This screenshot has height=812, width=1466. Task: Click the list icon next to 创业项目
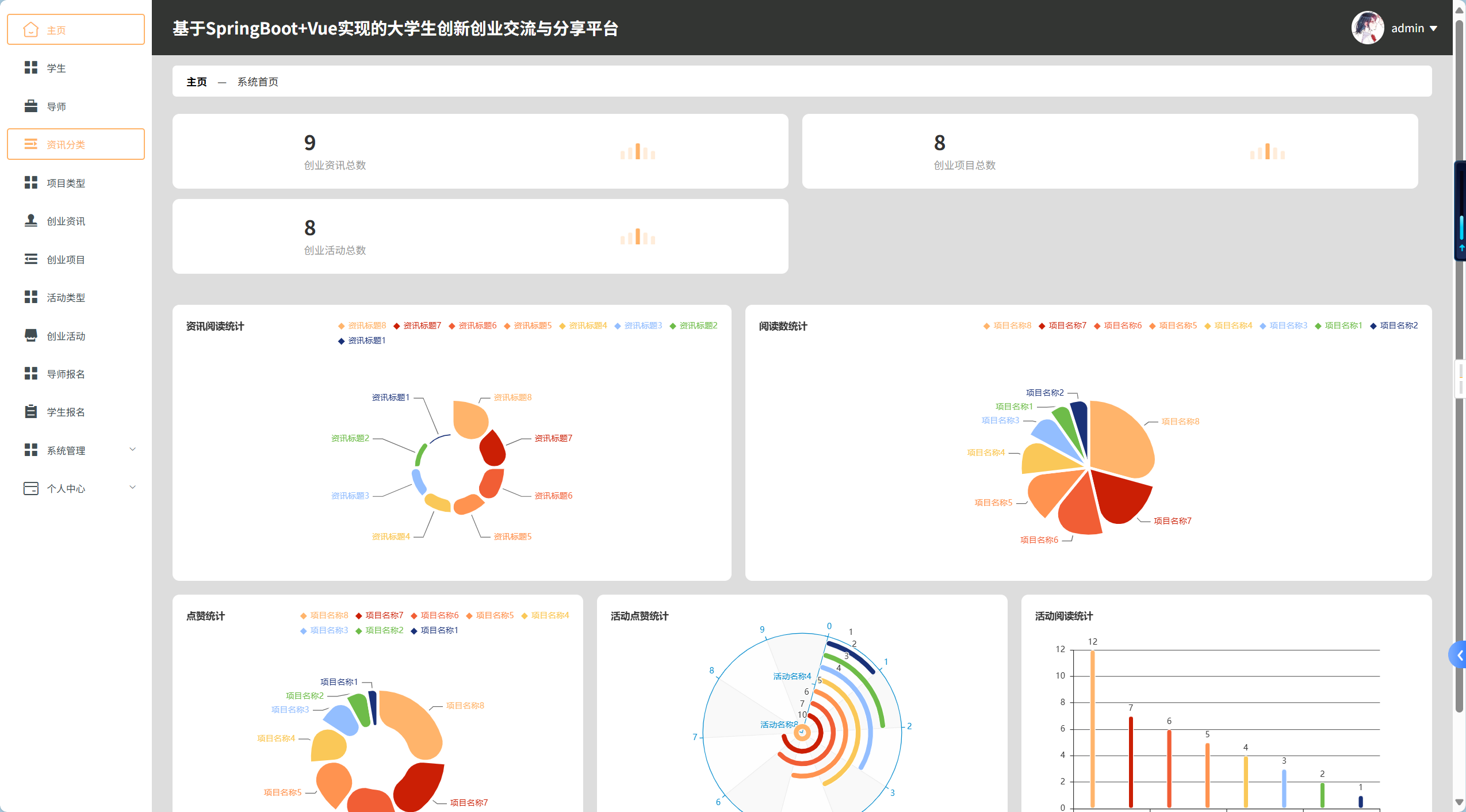(x=31, y=259)
